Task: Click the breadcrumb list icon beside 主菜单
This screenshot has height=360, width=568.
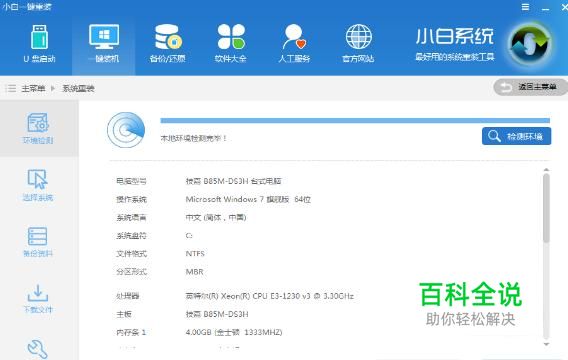Action: [x=11, y=88]
